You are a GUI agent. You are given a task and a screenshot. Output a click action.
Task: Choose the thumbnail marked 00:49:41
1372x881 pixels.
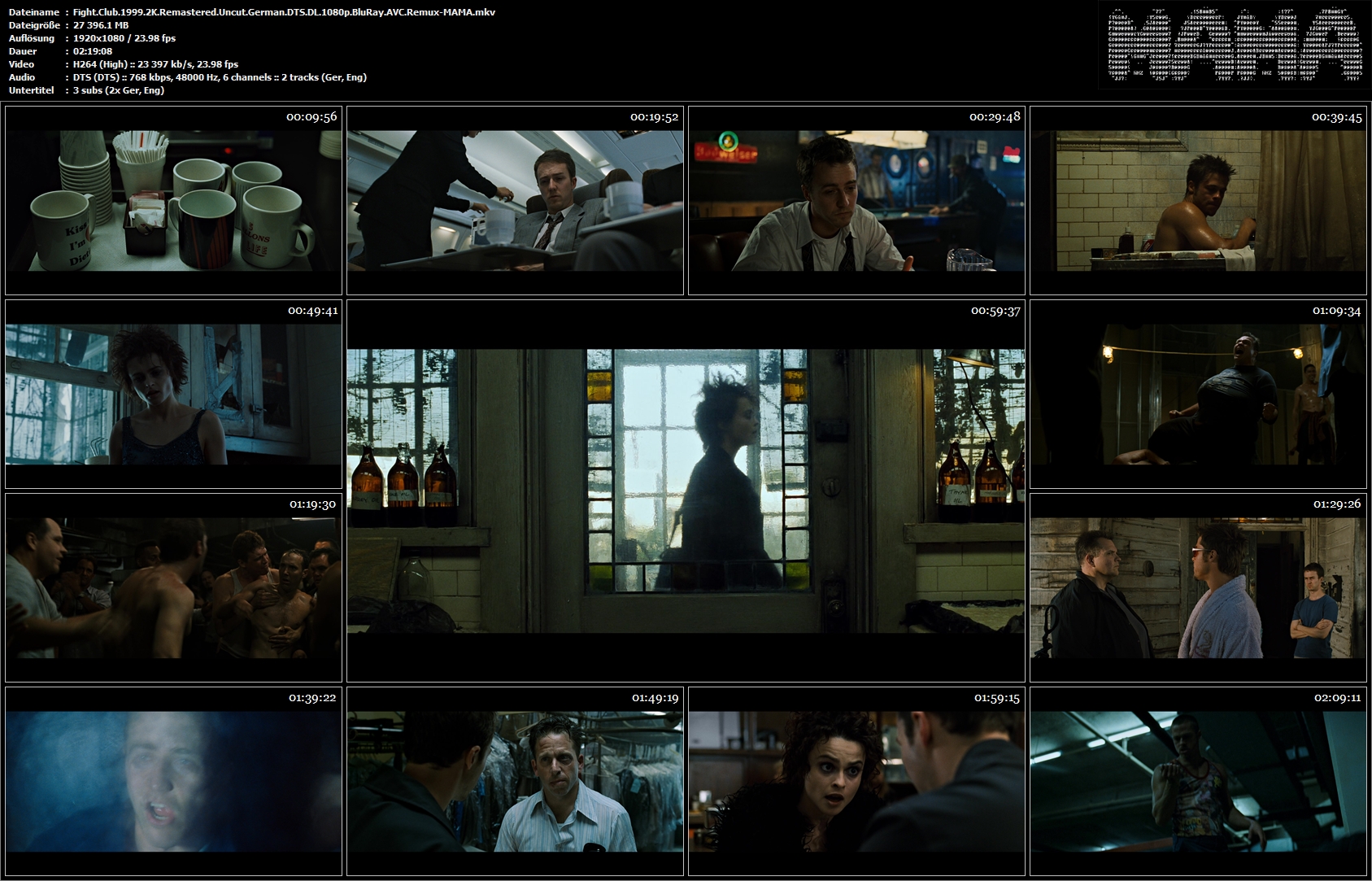[173, 394]
